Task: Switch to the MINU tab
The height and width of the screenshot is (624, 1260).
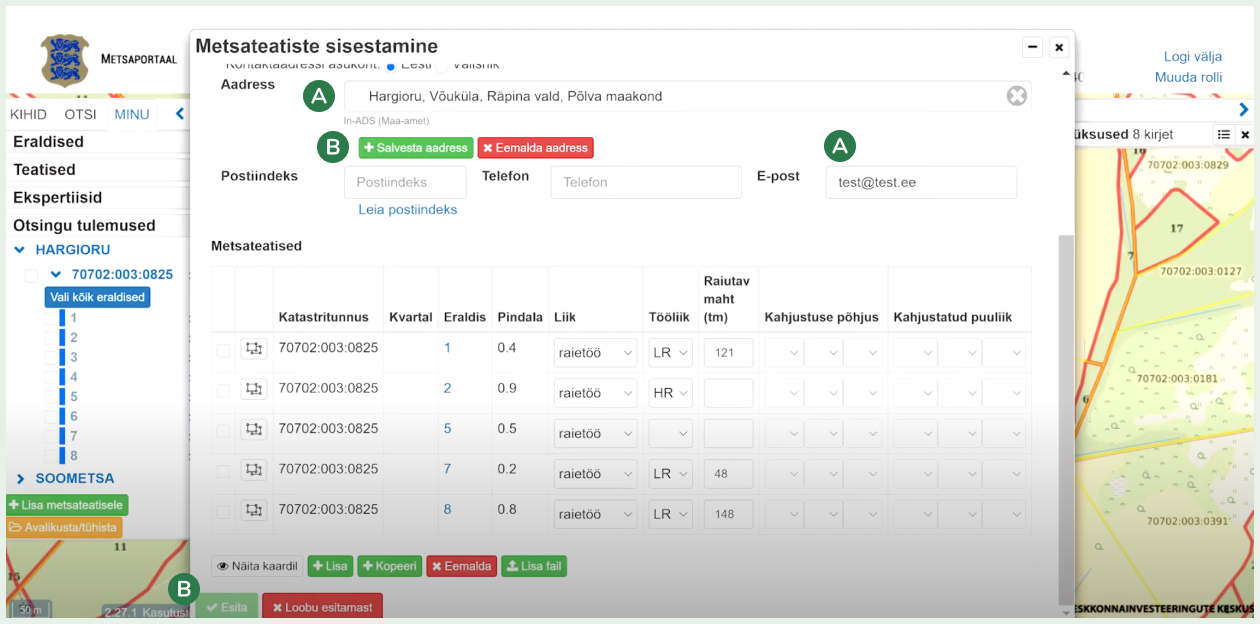Action: click(x=132, y=114)
